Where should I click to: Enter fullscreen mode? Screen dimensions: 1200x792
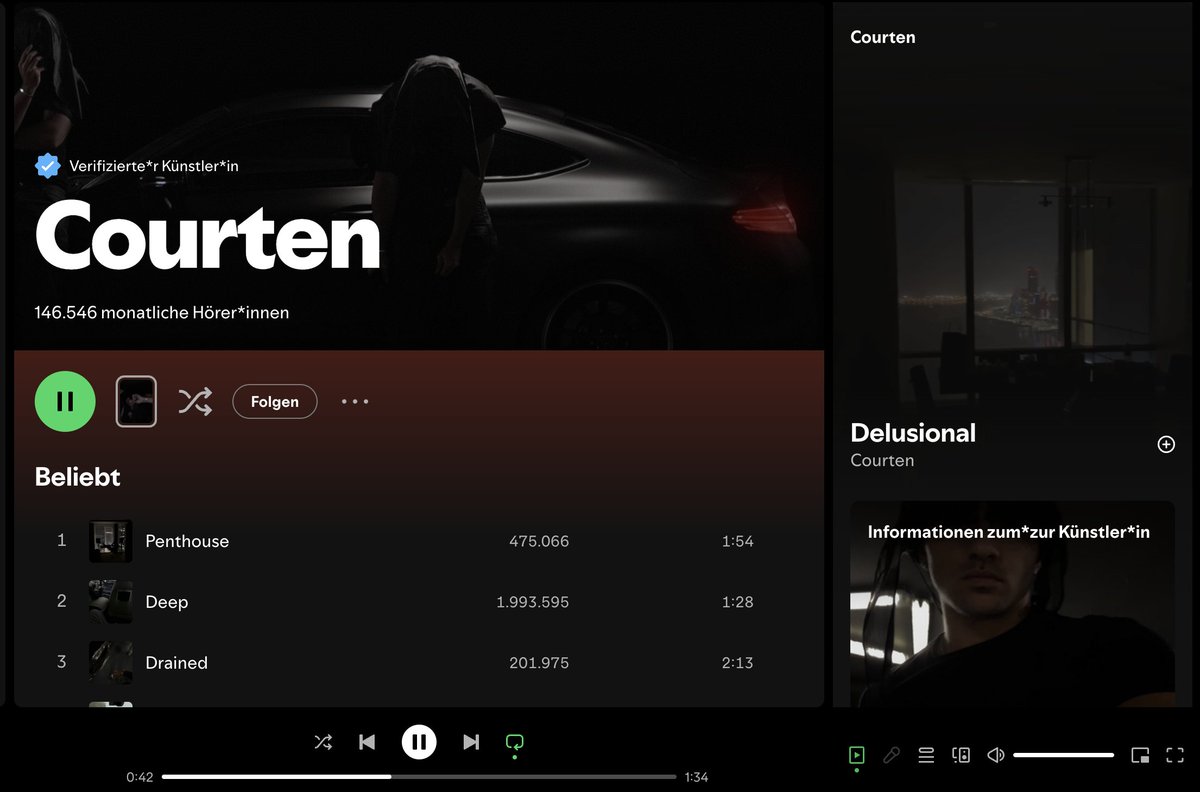(1175, 755)
